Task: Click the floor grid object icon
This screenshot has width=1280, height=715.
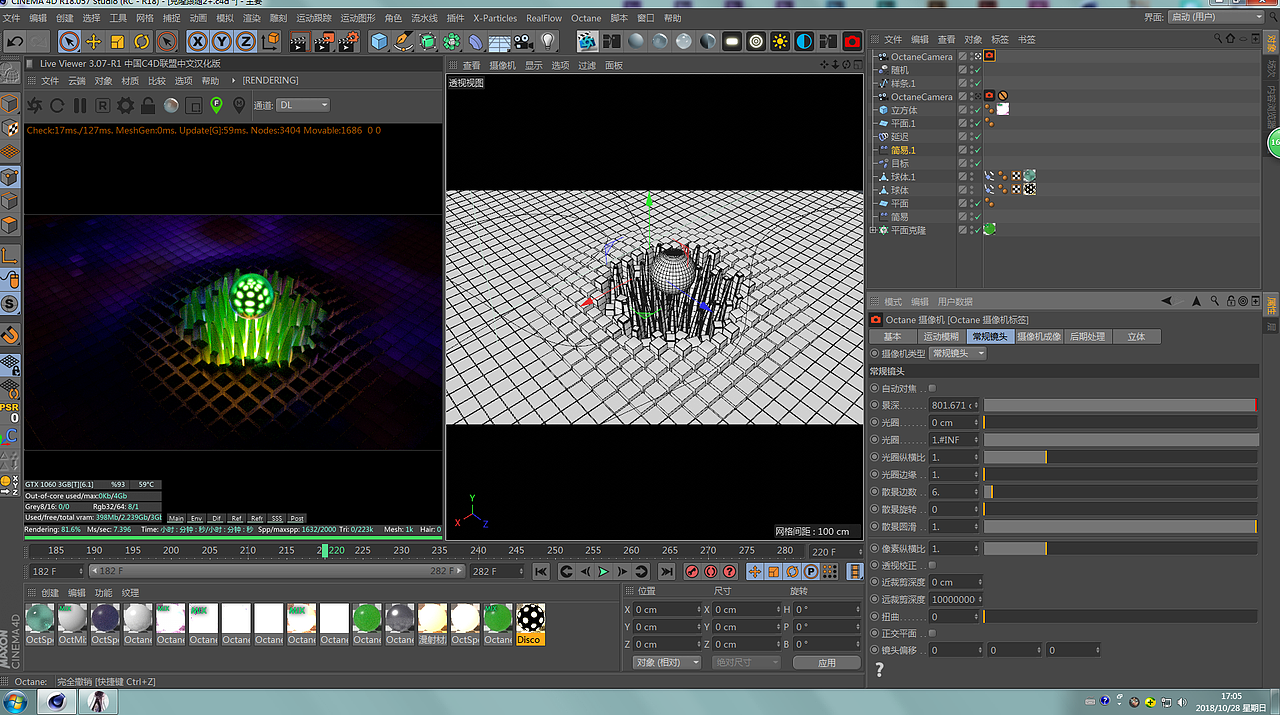Action: point(500,41)
